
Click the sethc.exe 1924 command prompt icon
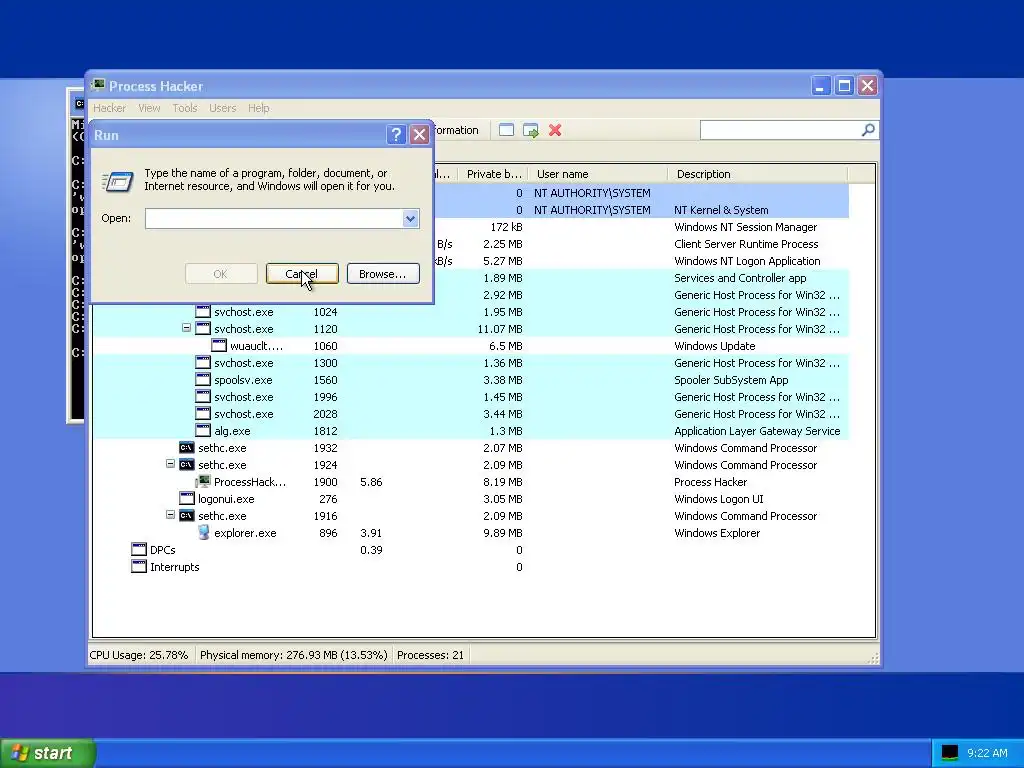point(187,465)
